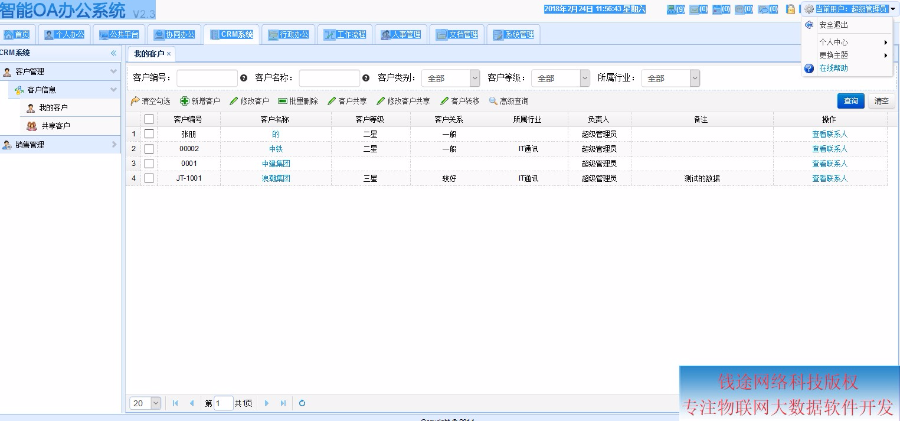The width and height of the screenshot is (900, 421).
Task: Open the 客户类别 dropdown
Action: coord(475,78)
